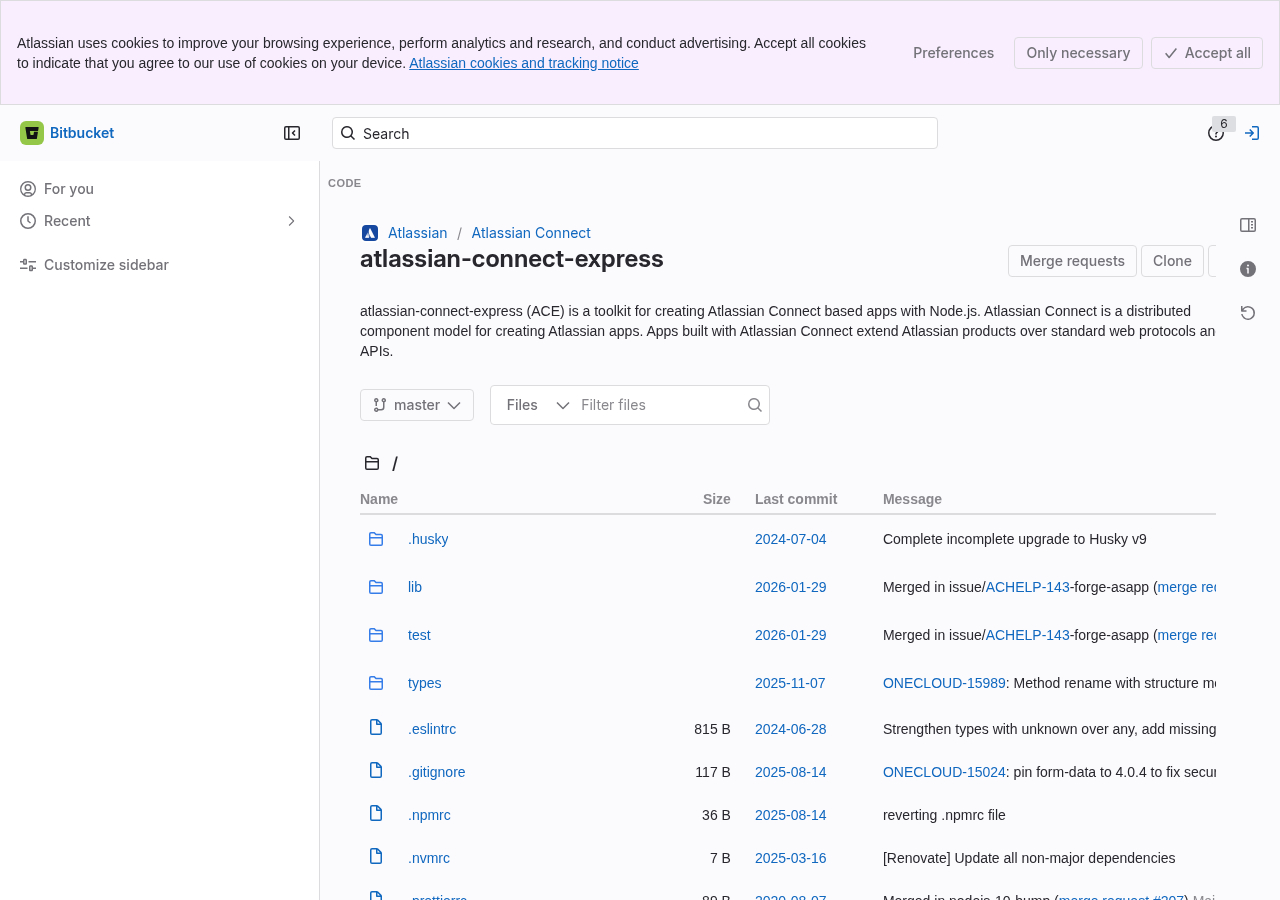Click the Clone button

[1172, 261]
